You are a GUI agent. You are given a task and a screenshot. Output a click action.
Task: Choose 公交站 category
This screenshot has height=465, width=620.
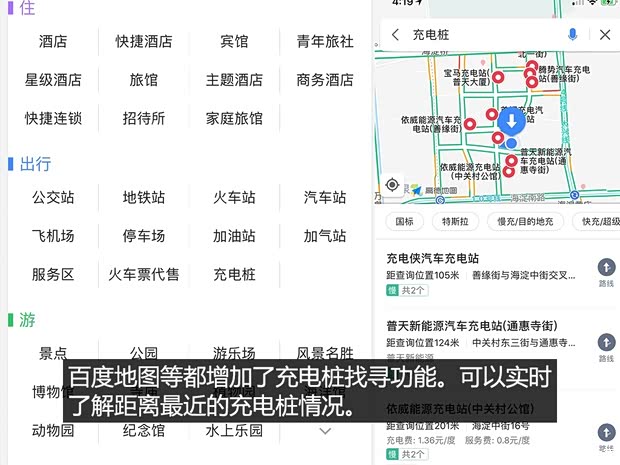click(x=53, y=197)
